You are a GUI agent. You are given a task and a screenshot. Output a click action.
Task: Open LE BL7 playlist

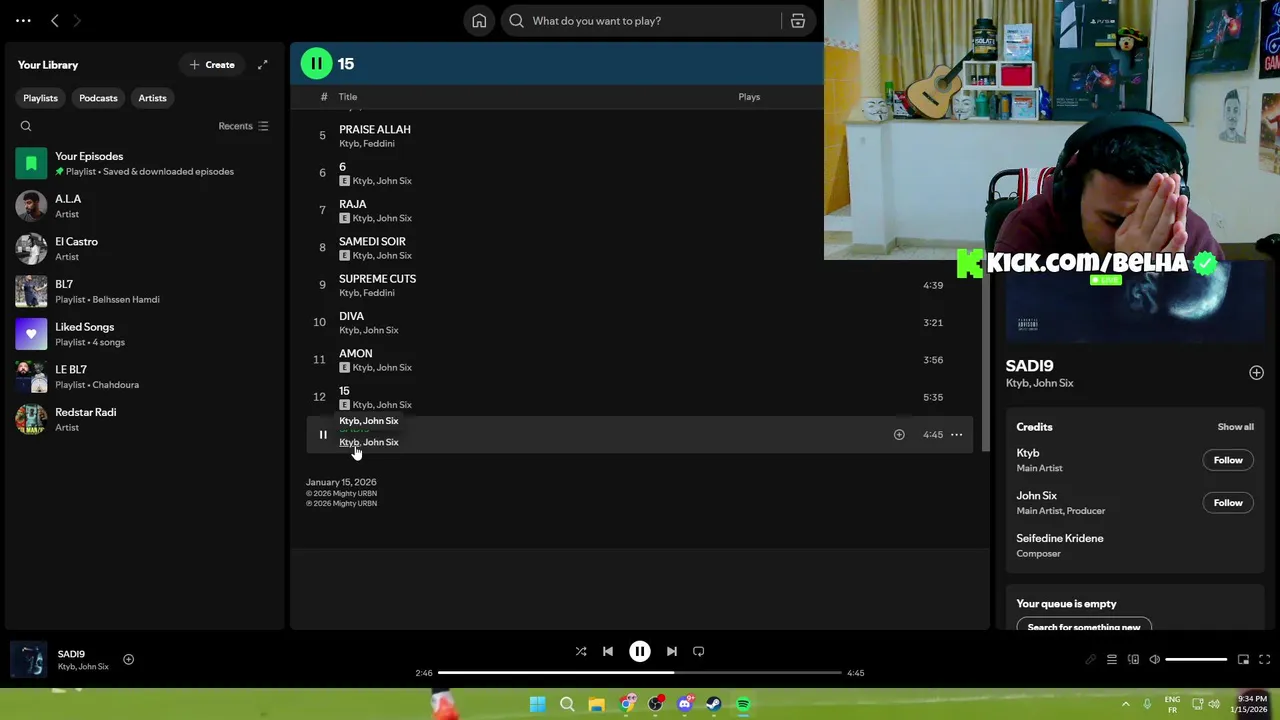pos(145,377)
